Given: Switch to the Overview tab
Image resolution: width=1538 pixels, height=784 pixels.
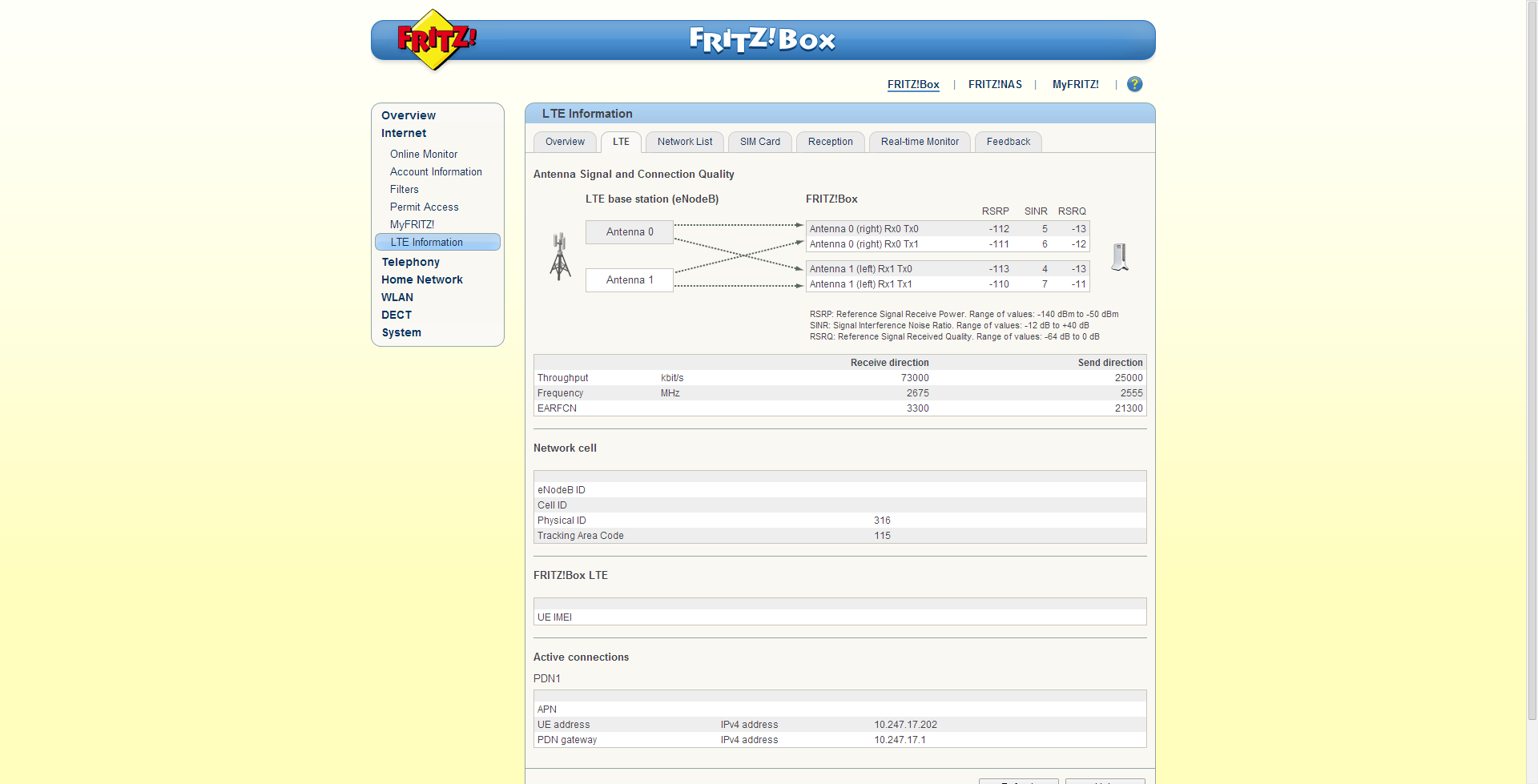Looking at the screenshot, I should click(565, 142).
